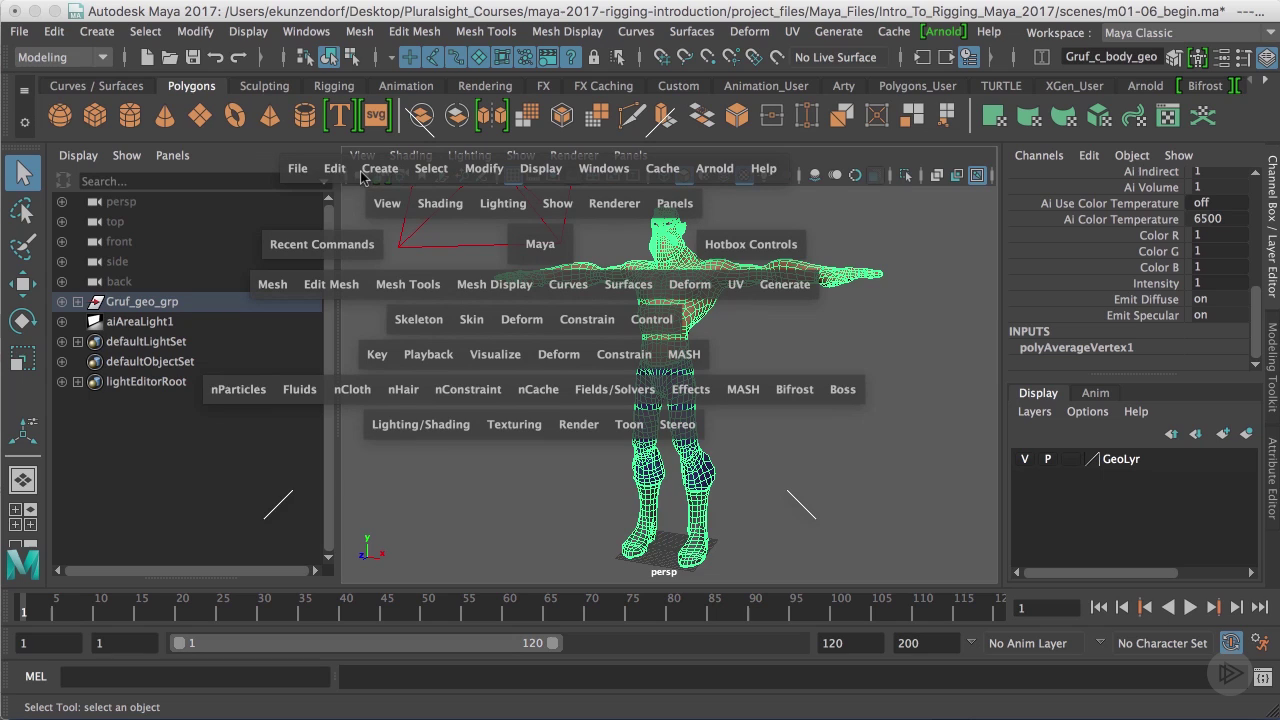Click the Open Scene folder icon
Image resolution: width=1280 pixels, height=720 pixels.
(170, 57)
